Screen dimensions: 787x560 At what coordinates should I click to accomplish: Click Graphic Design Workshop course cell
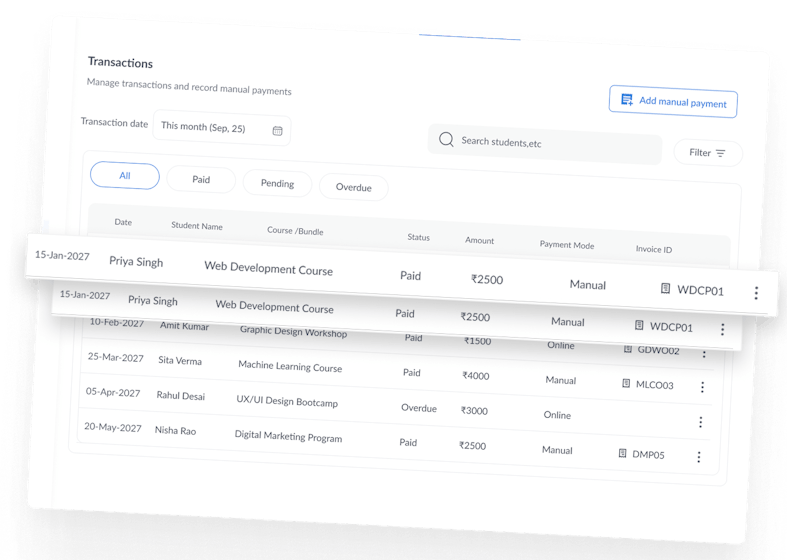click(293, 331)
